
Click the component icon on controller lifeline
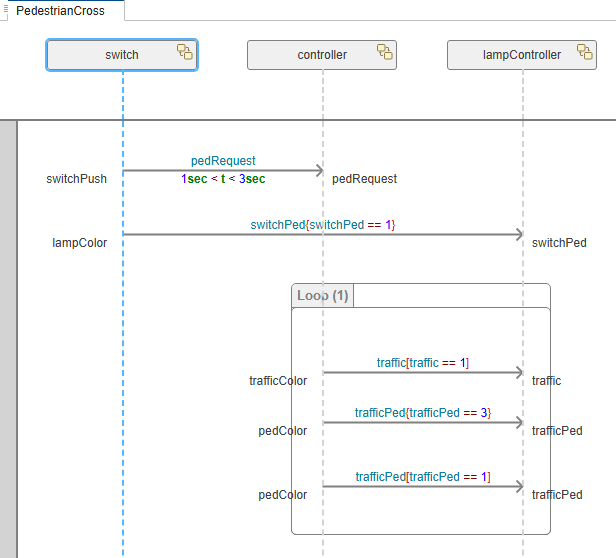pyautogui.click(x=385, y=51)
